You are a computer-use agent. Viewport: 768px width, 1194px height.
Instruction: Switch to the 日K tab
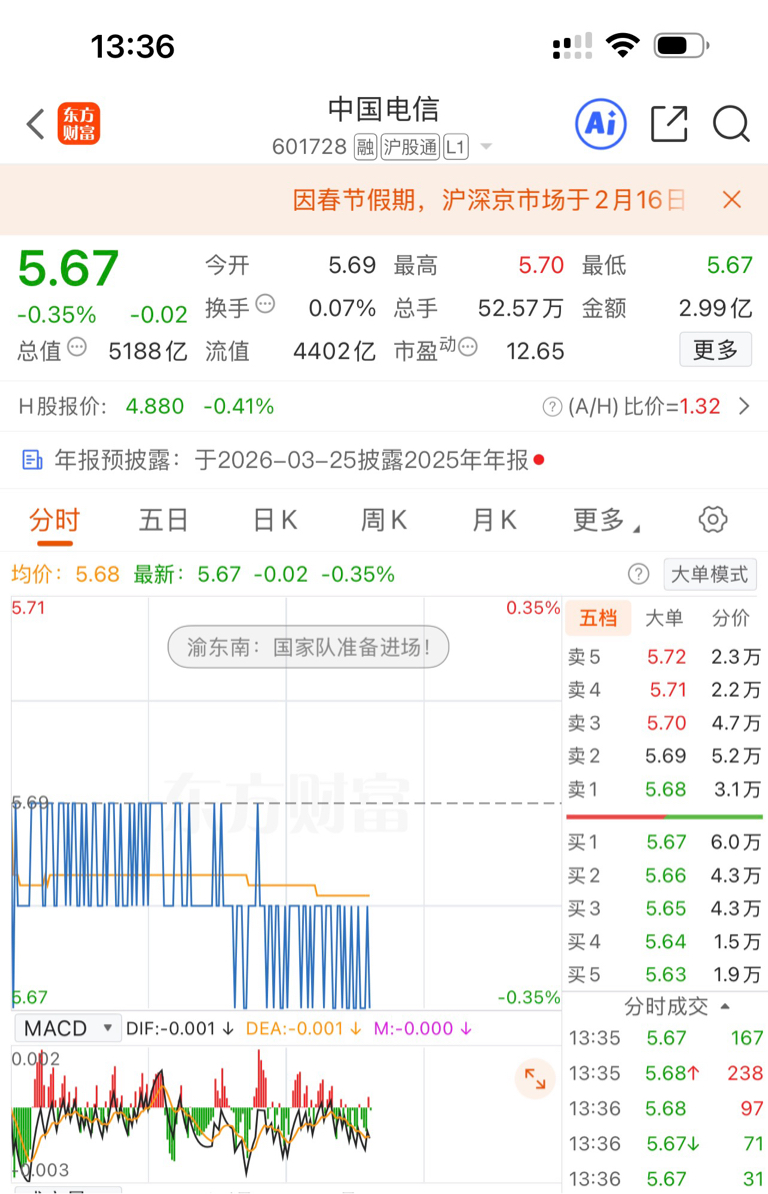pyautogui.click(x=275, y=521)
